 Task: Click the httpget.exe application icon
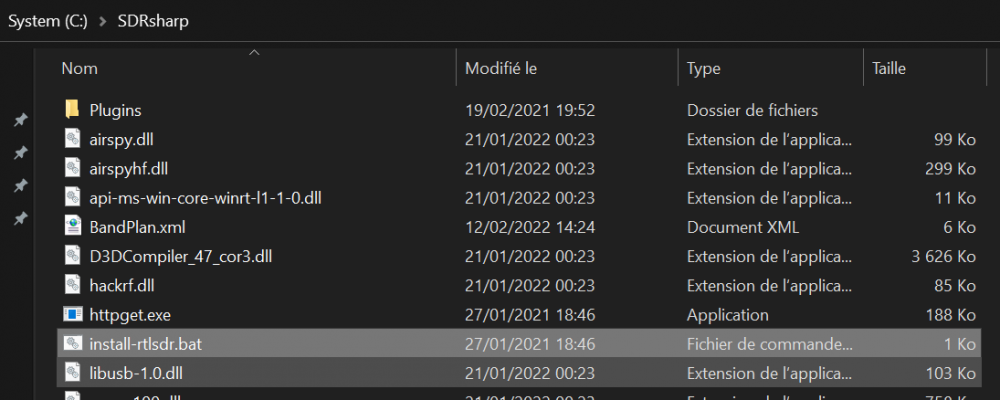(73, 314)
